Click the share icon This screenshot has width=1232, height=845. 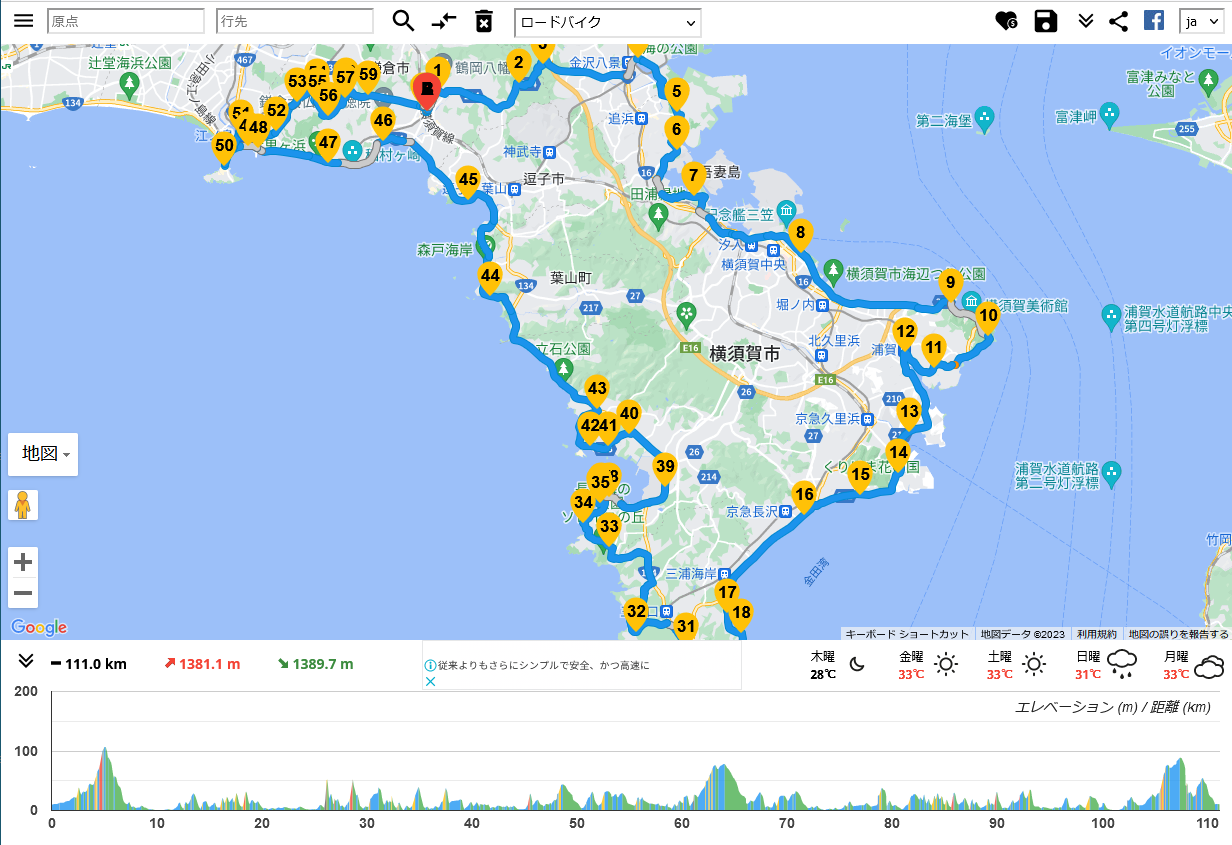[1119, 21]
